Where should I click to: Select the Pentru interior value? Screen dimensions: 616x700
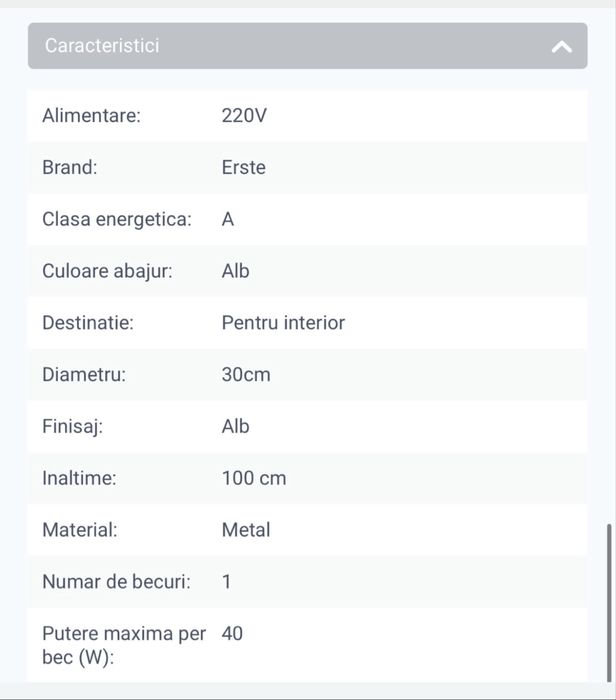click(283, 323)
